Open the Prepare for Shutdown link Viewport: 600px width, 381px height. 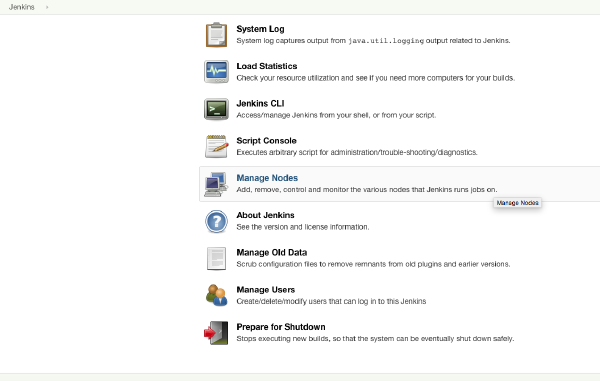pyautogui.click(x=281, y=327)
